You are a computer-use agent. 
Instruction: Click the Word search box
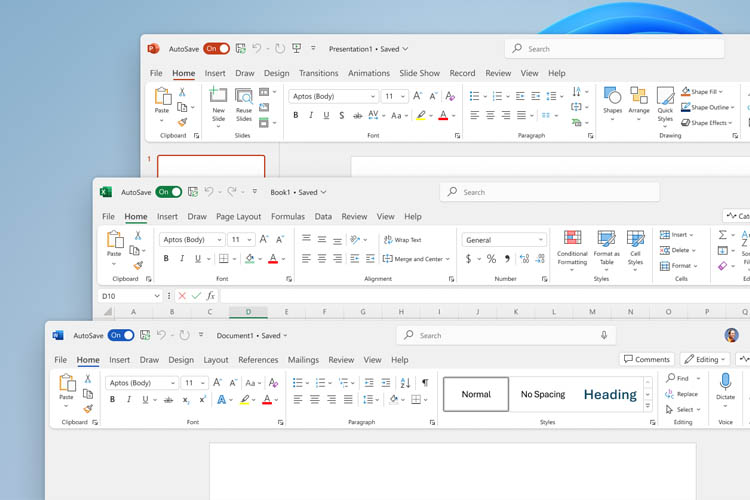[506, 335]
